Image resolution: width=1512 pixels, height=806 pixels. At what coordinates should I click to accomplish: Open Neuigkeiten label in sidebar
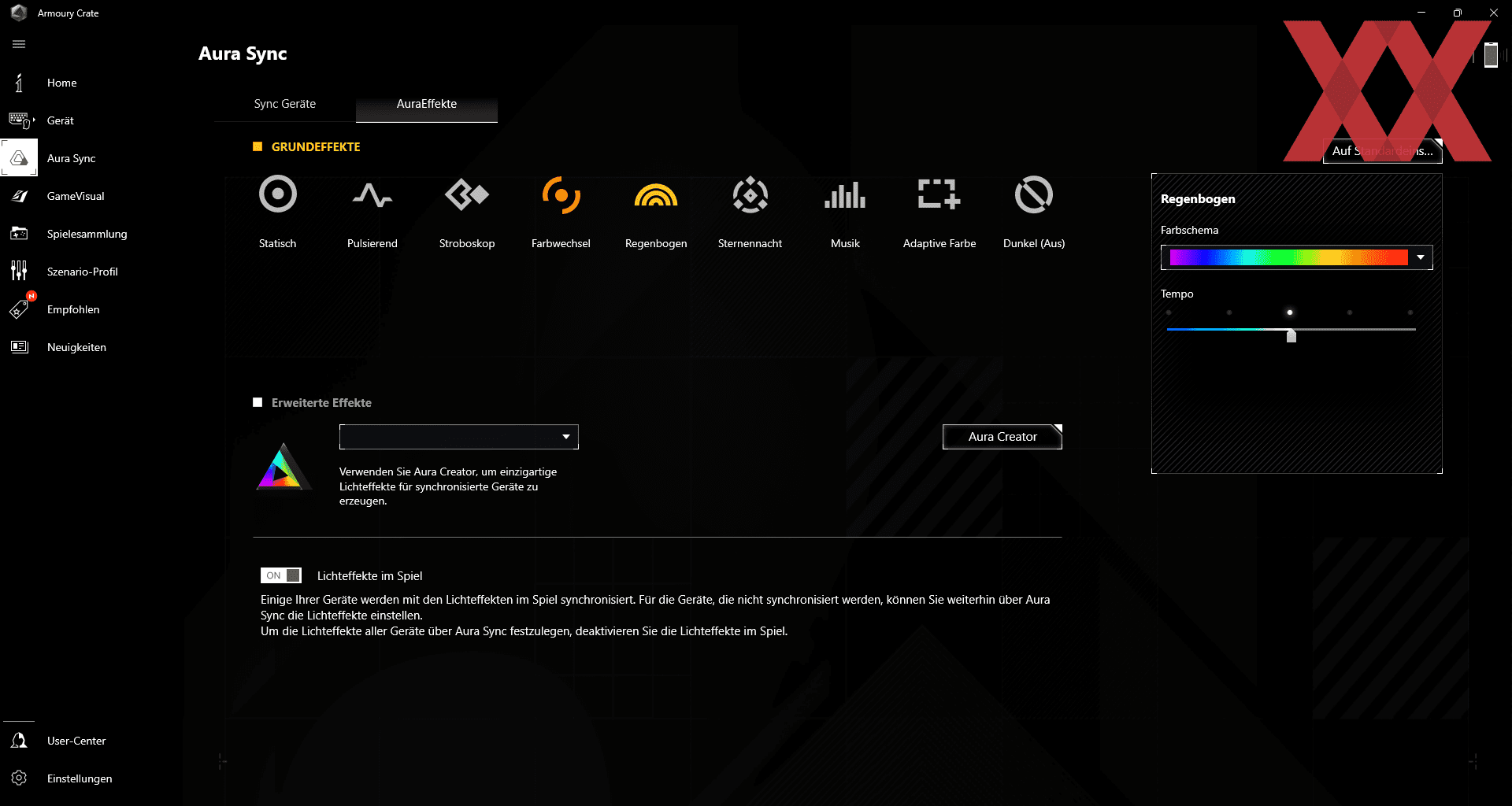point(76,347)
